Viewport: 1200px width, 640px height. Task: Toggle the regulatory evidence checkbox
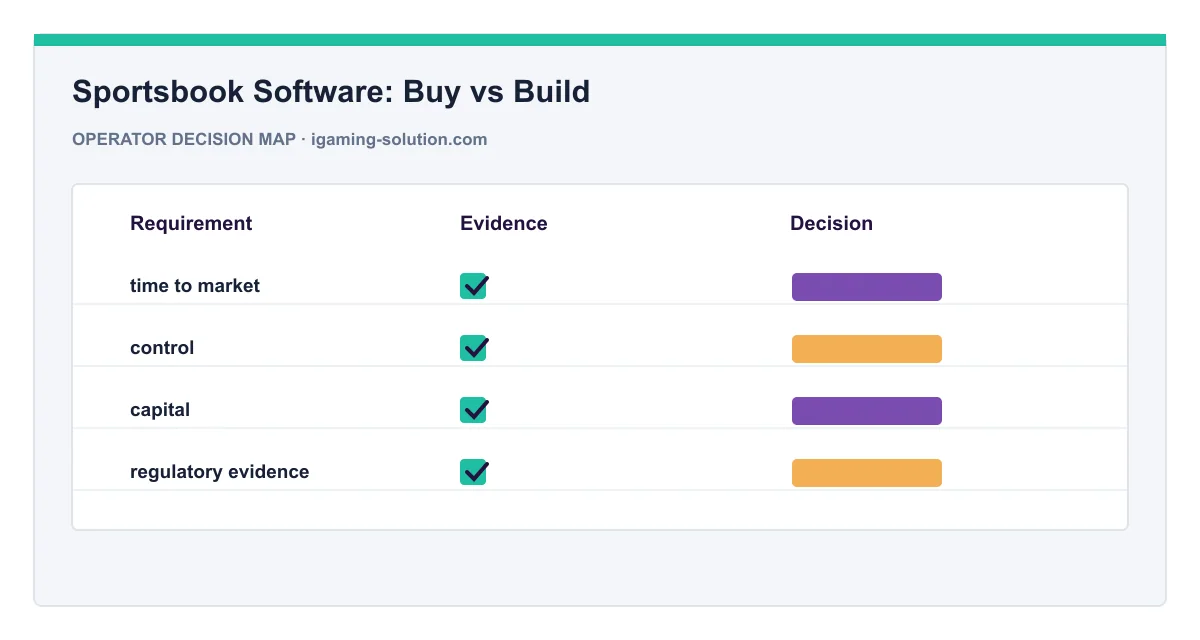[x=474, y=472]
